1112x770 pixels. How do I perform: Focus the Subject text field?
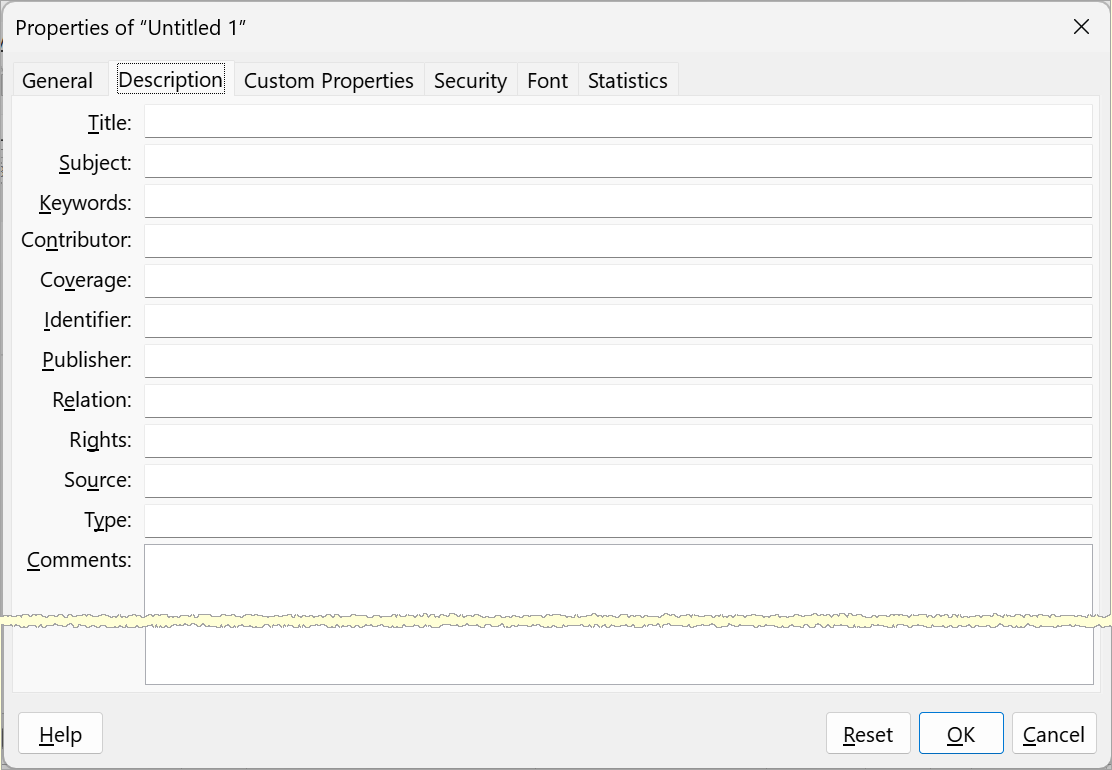pos(618,162)
